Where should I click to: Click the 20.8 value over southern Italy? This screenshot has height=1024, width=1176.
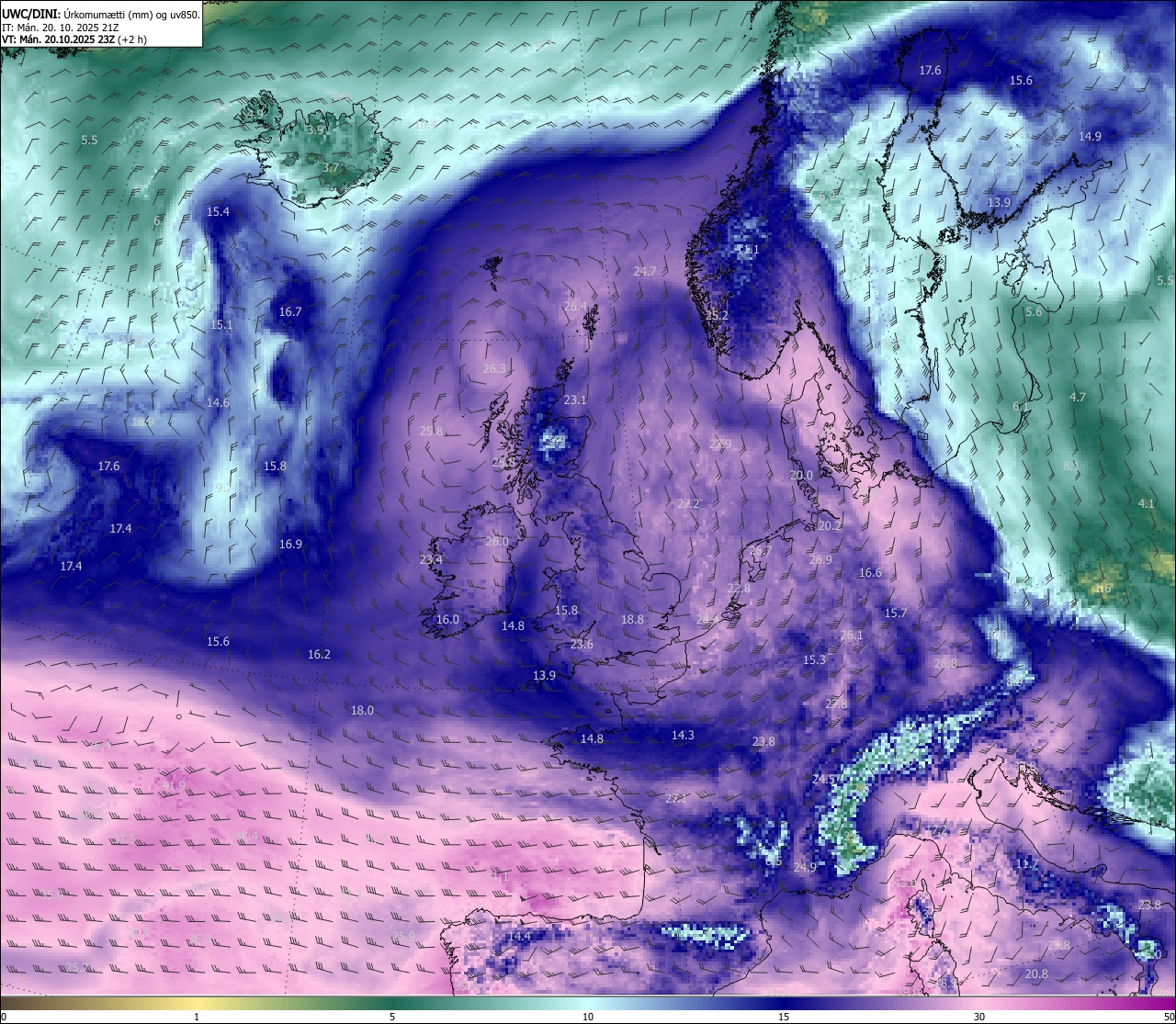(x=1036, y=973)
